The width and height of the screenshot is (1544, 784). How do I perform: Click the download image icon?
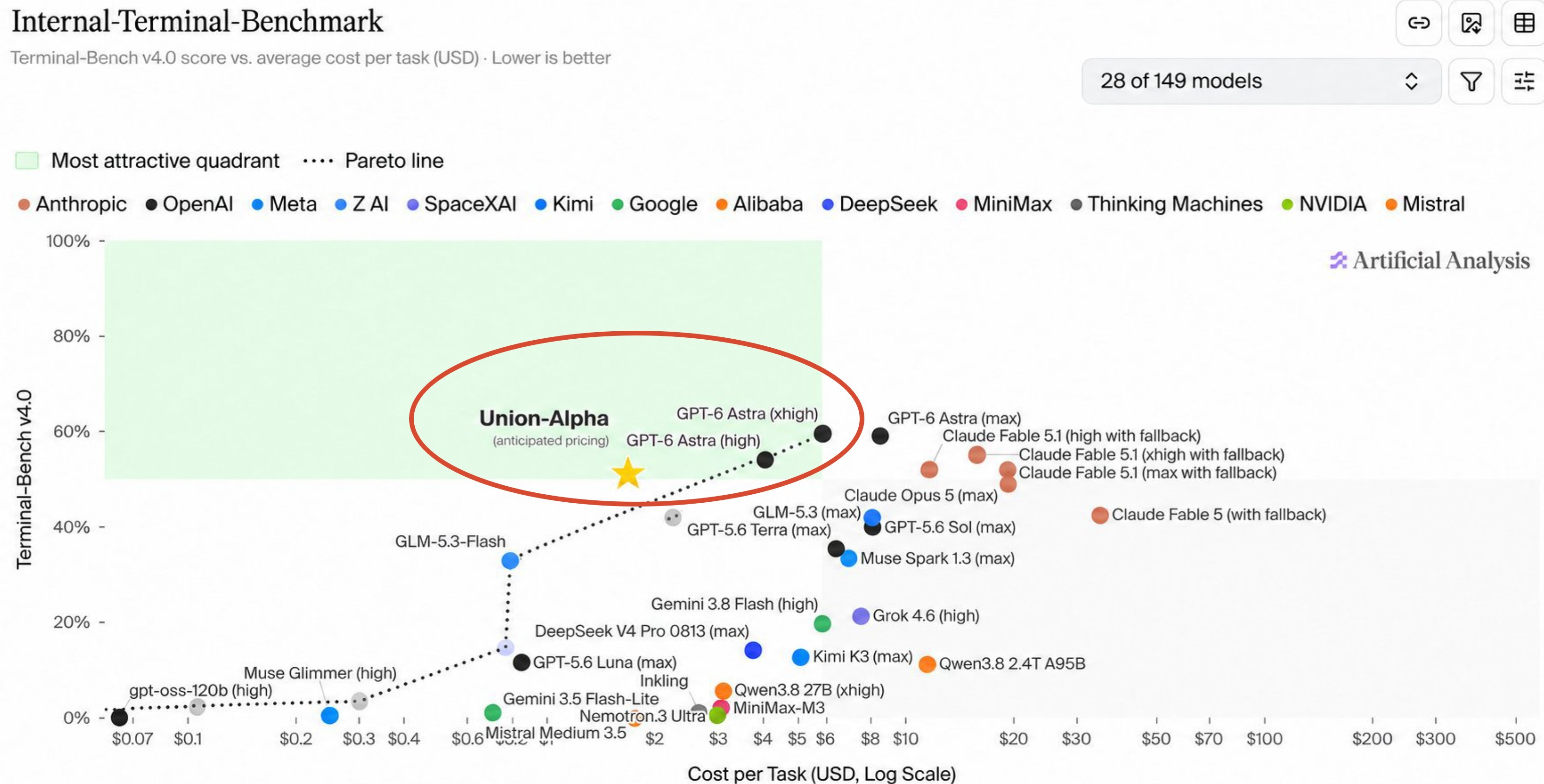click(x=1471, y=23)
